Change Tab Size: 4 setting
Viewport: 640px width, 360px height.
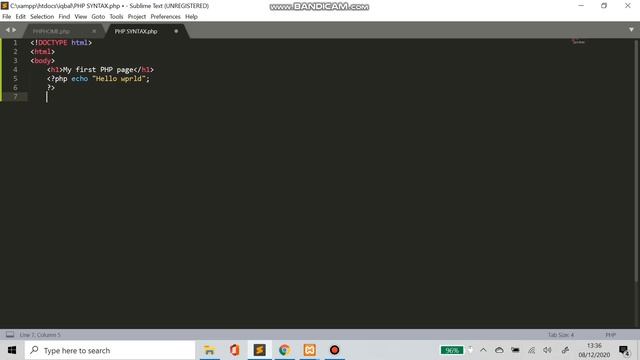561,335
